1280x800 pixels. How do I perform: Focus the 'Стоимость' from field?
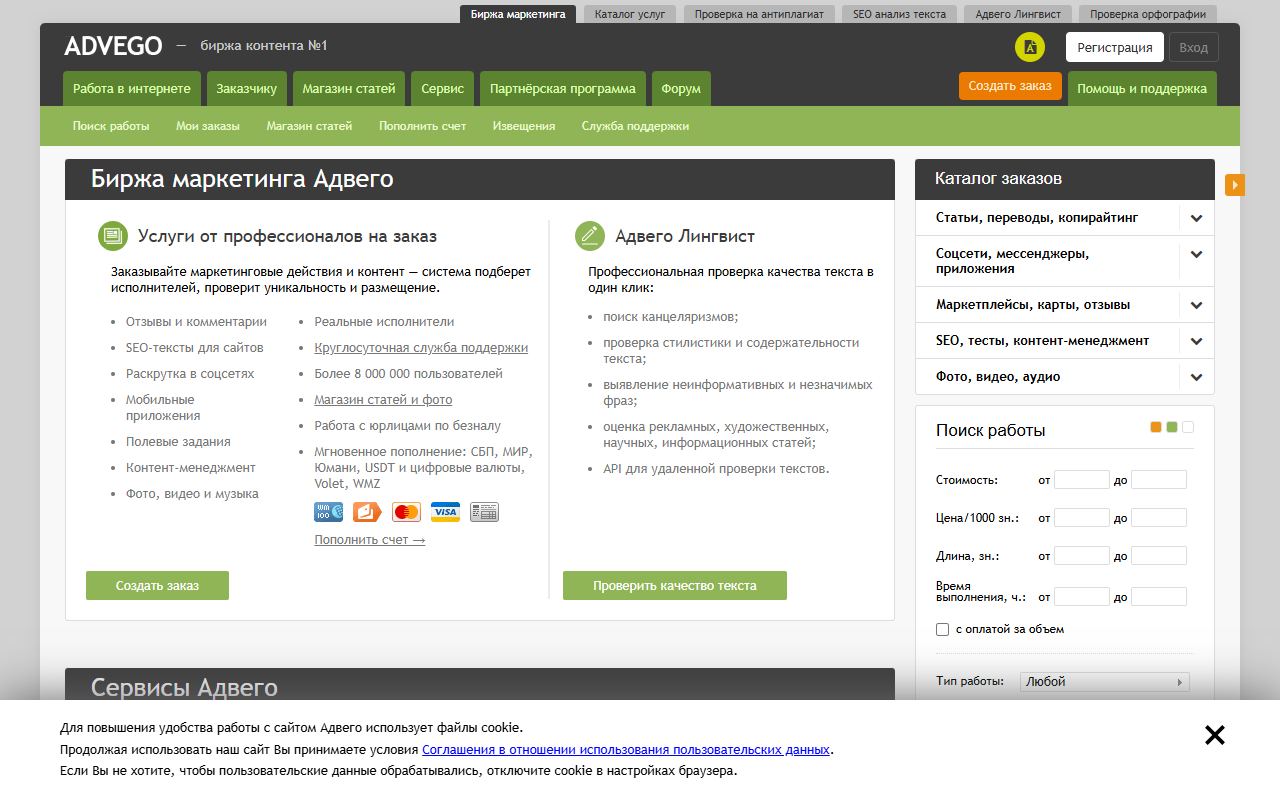pos(1082,480)
